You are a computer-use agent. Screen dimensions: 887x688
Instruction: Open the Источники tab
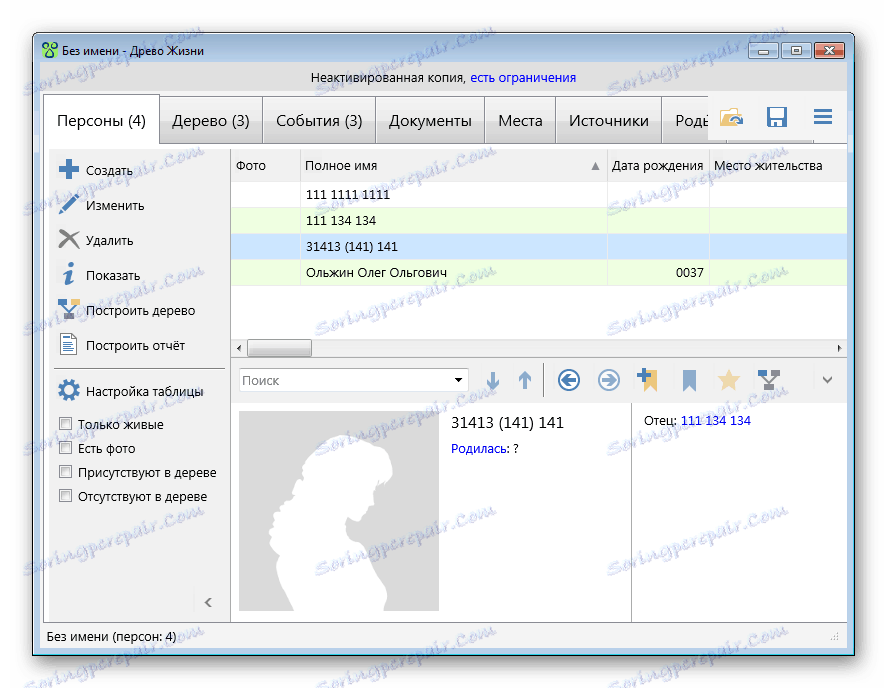tap(609, 121)
